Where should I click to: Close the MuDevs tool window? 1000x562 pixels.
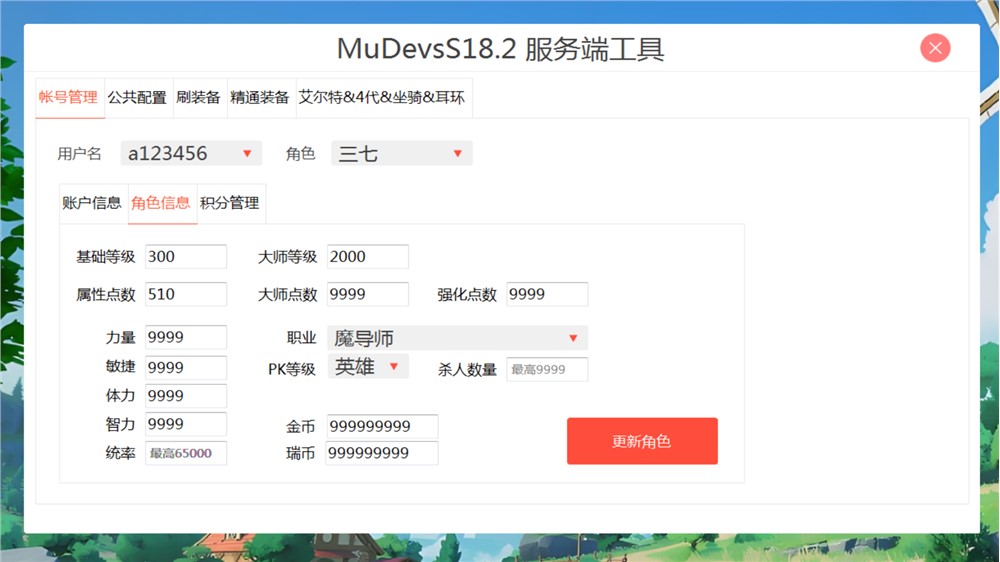935,48
